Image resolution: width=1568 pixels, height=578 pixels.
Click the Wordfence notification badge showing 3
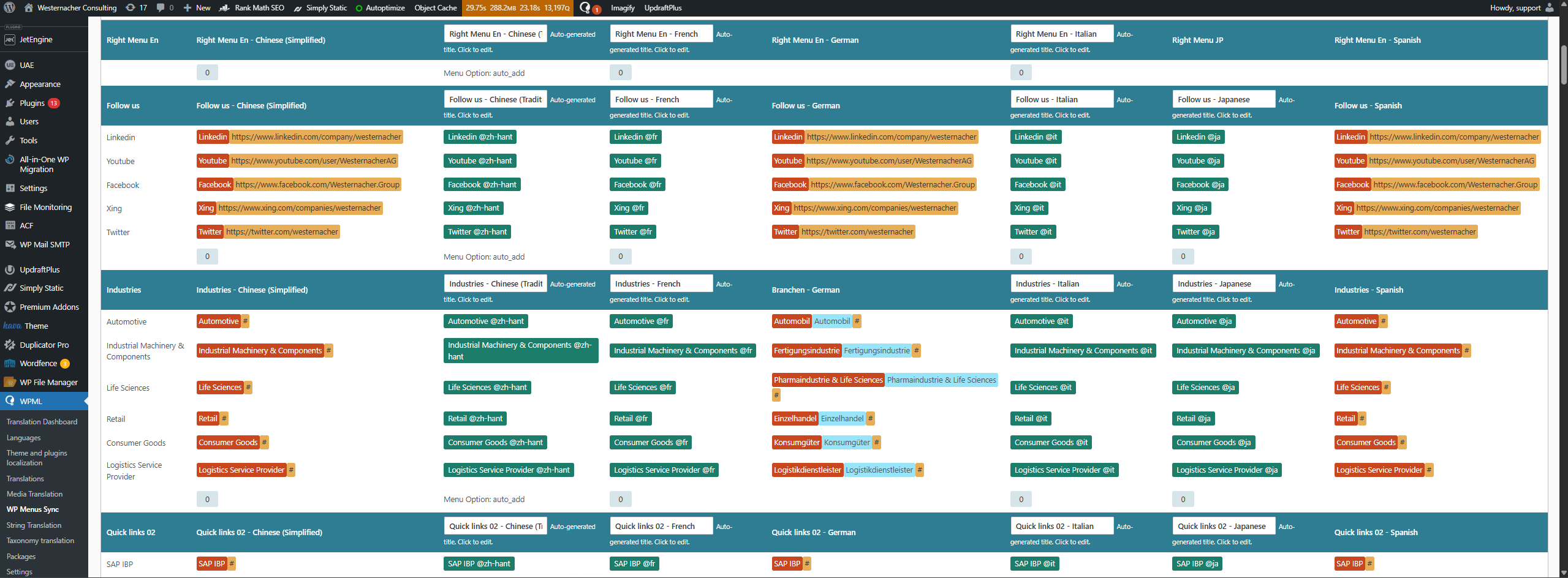coord(65,364)
